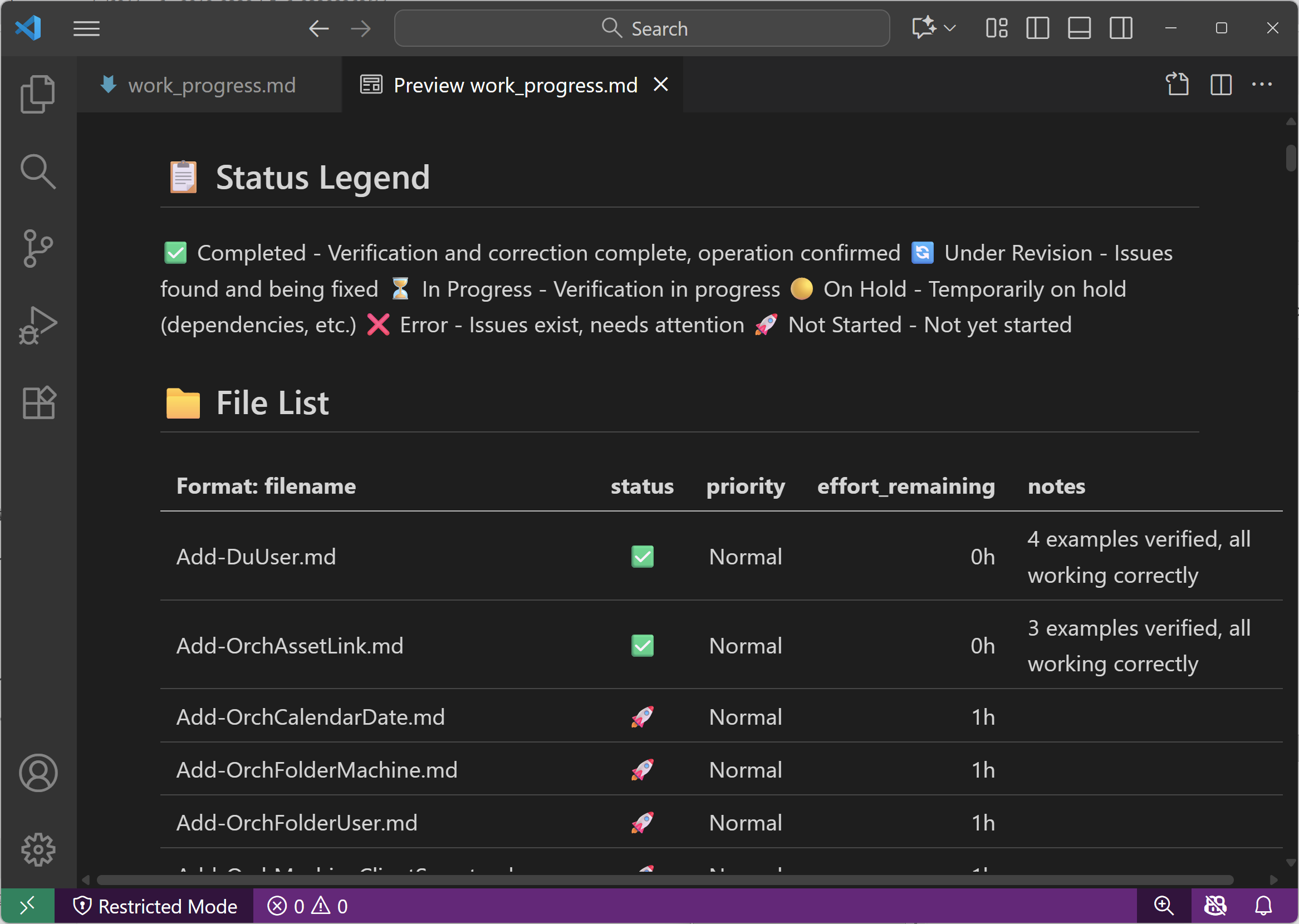Open the Manage settings gear
1299x924 pixels.
(37, 849)
